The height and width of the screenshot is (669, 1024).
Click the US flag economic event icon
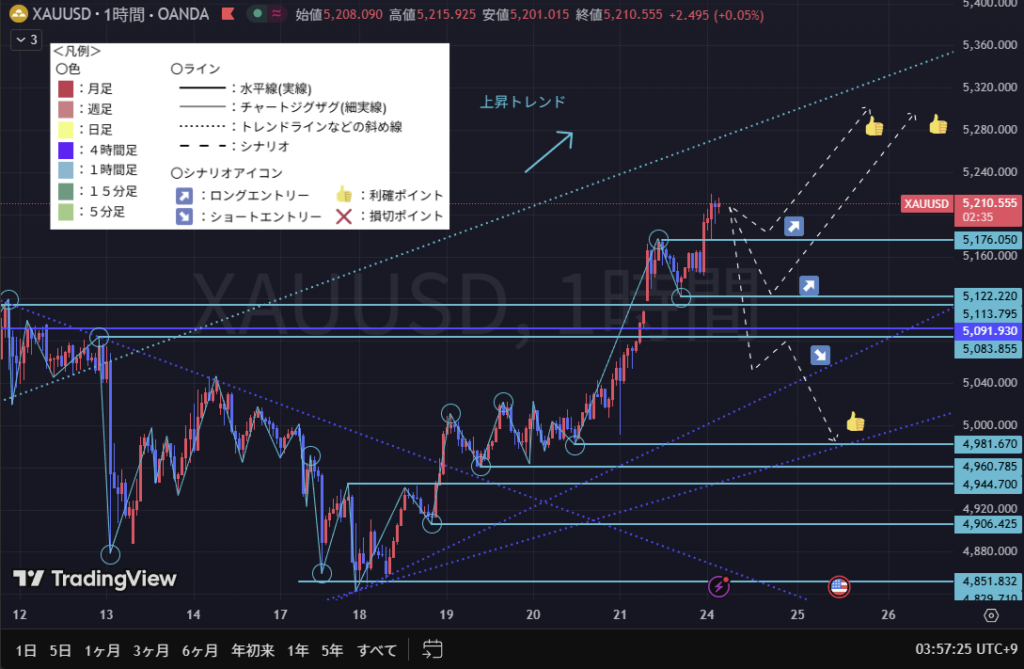pos(839,587)
